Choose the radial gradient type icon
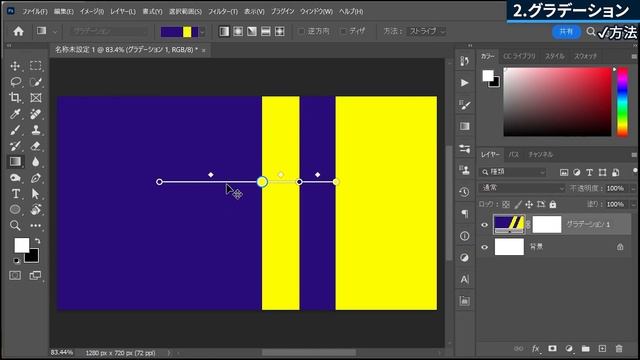The width and height of the screenshot is (640, 360). (238, 31)
